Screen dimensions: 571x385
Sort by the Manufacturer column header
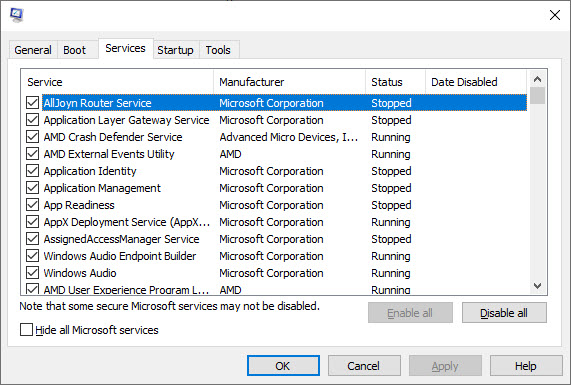coord(290,82)
